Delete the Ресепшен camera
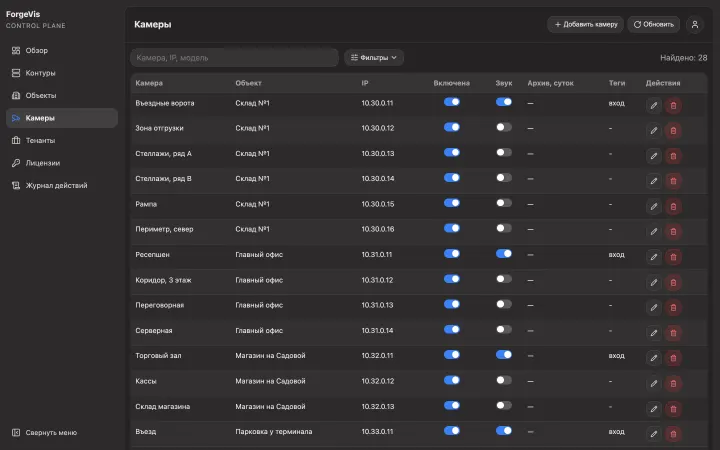 (673, 257)
